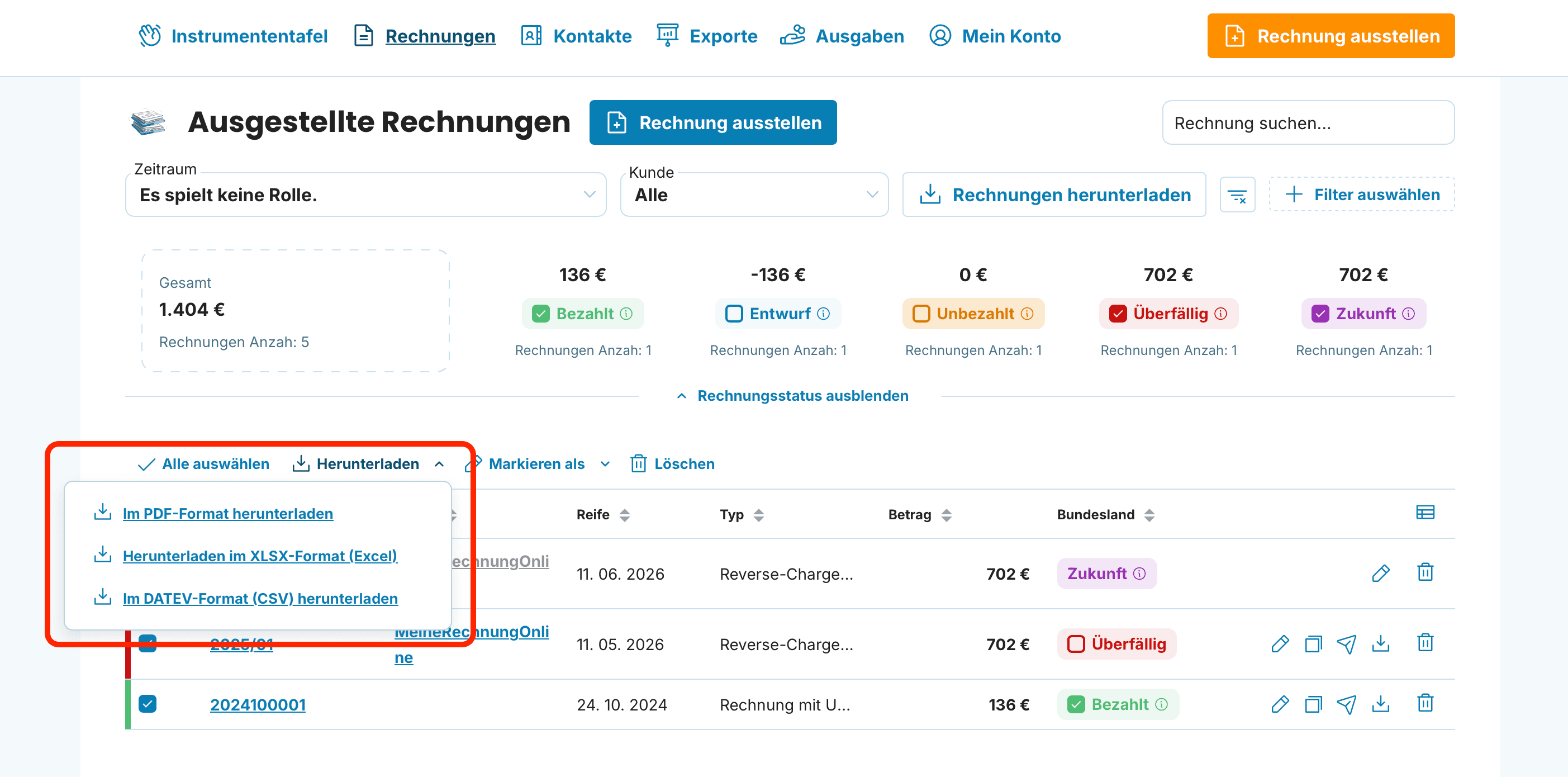The image size is (1568, 777).
Task: Click info icon next to Überfällig summary
Action: pos(1221,314)
